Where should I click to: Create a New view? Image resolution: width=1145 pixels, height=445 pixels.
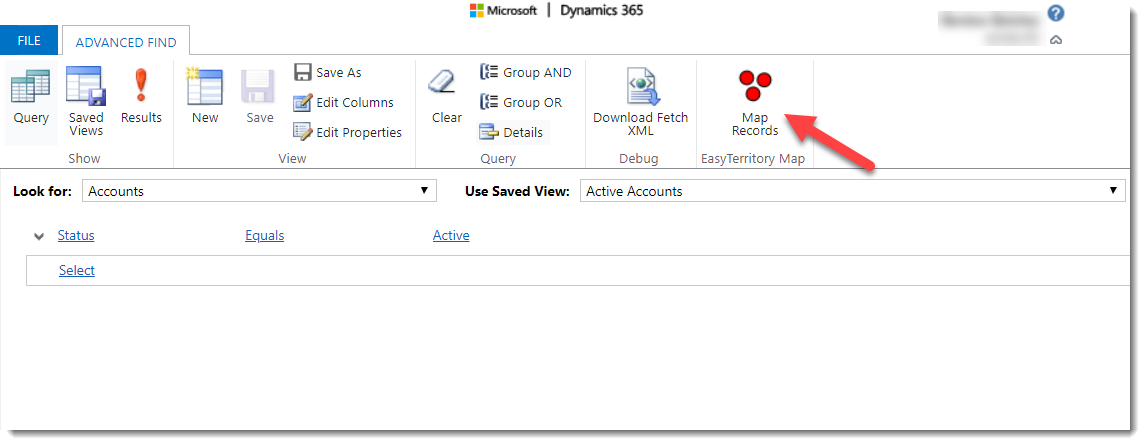pyautogui.click(x=205, y=98)
